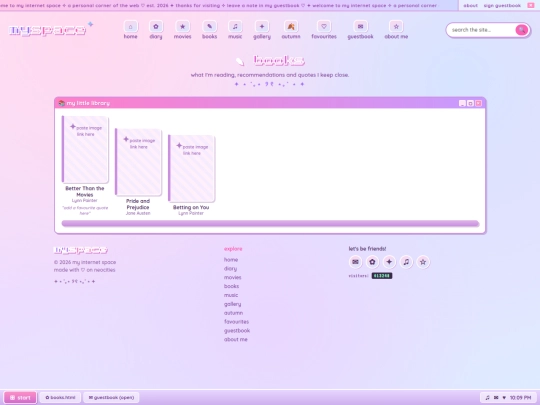Open the Betting on You cover

[191, 168]
